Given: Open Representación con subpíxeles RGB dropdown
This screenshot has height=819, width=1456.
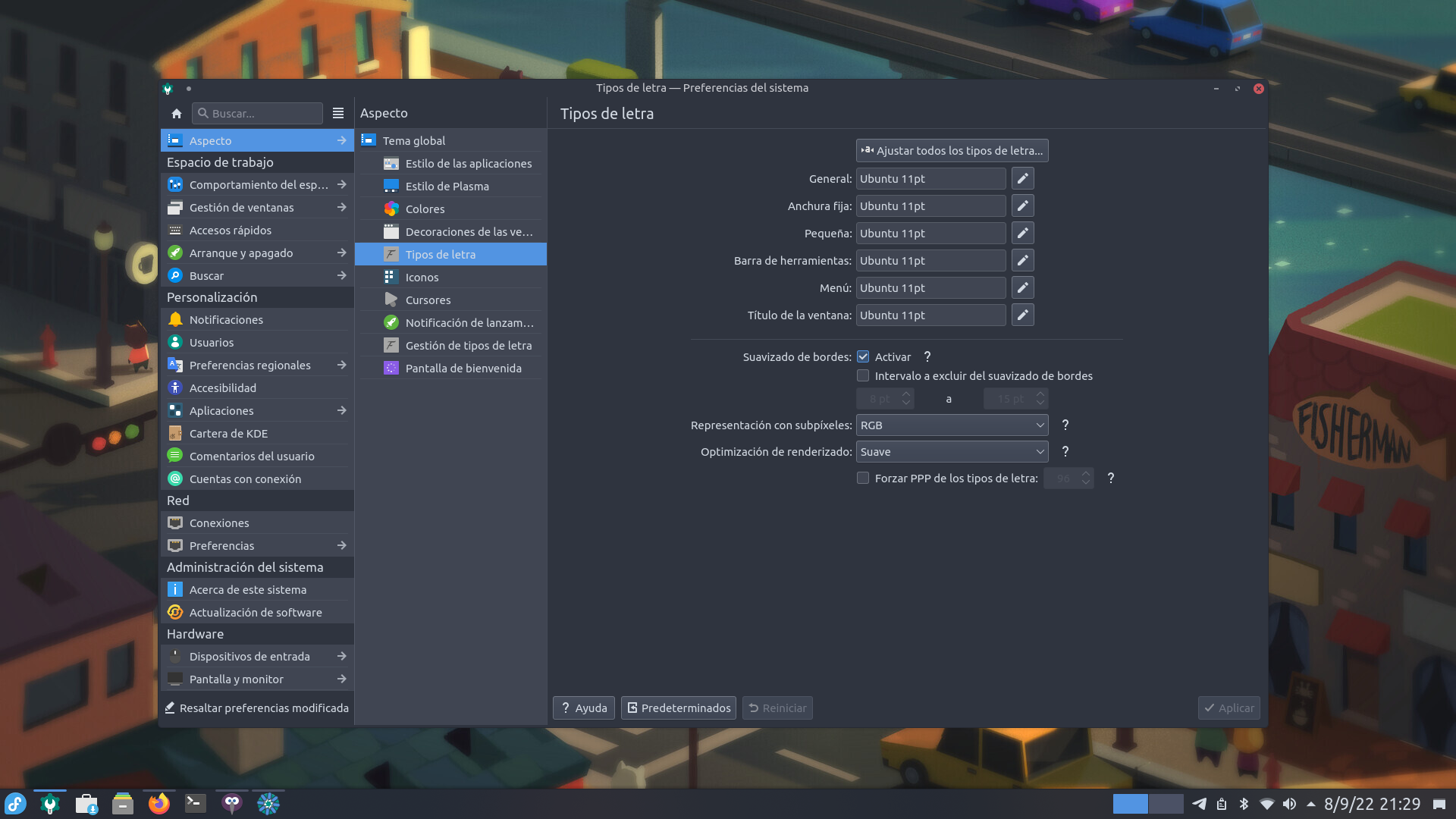Looking at the screenshot, I should (x=952, y=425).
